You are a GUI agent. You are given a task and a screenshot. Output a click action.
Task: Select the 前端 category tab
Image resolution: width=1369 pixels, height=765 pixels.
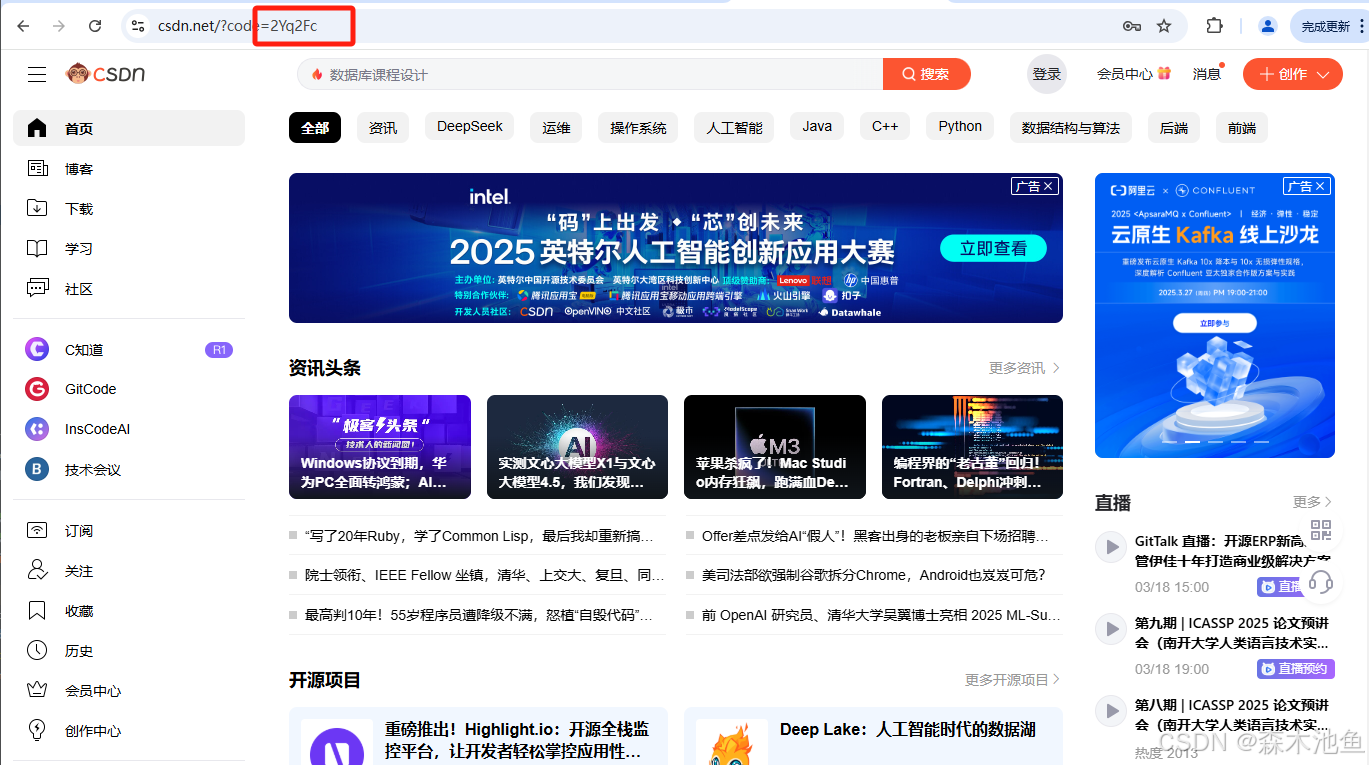tap(1242, 127)
